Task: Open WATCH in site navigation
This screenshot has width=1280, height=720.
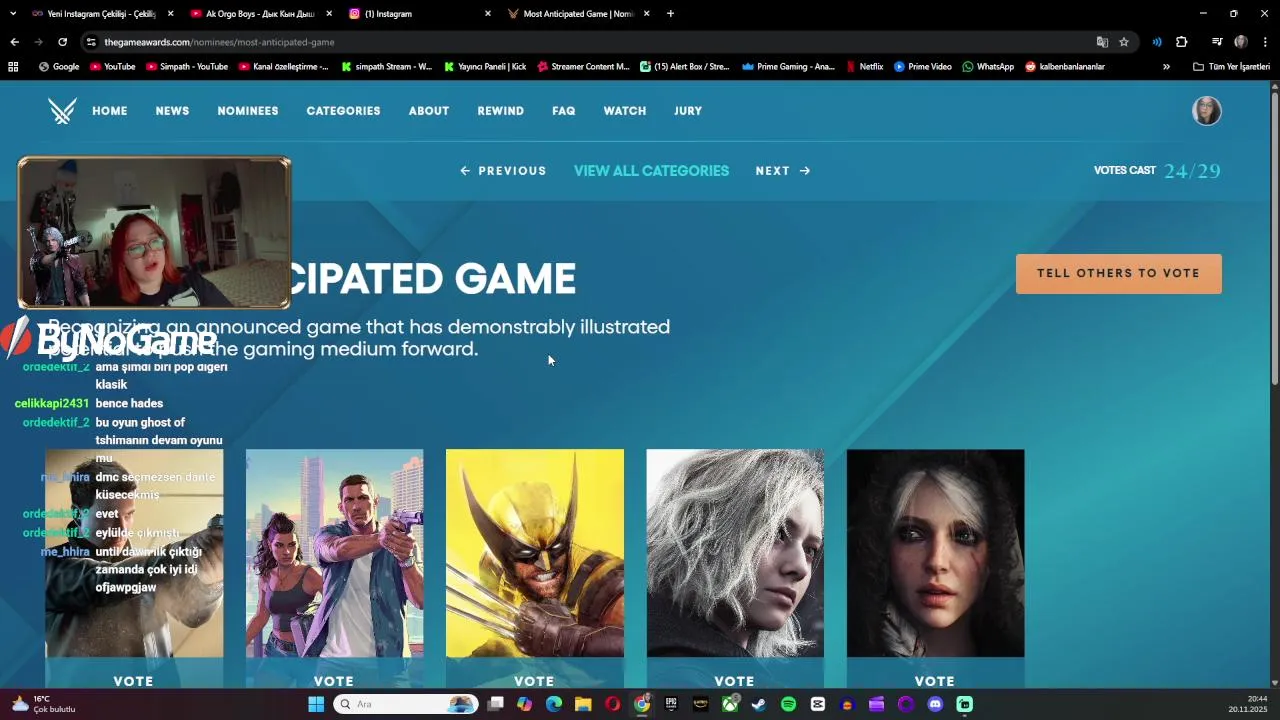Action: click(625, 111)
